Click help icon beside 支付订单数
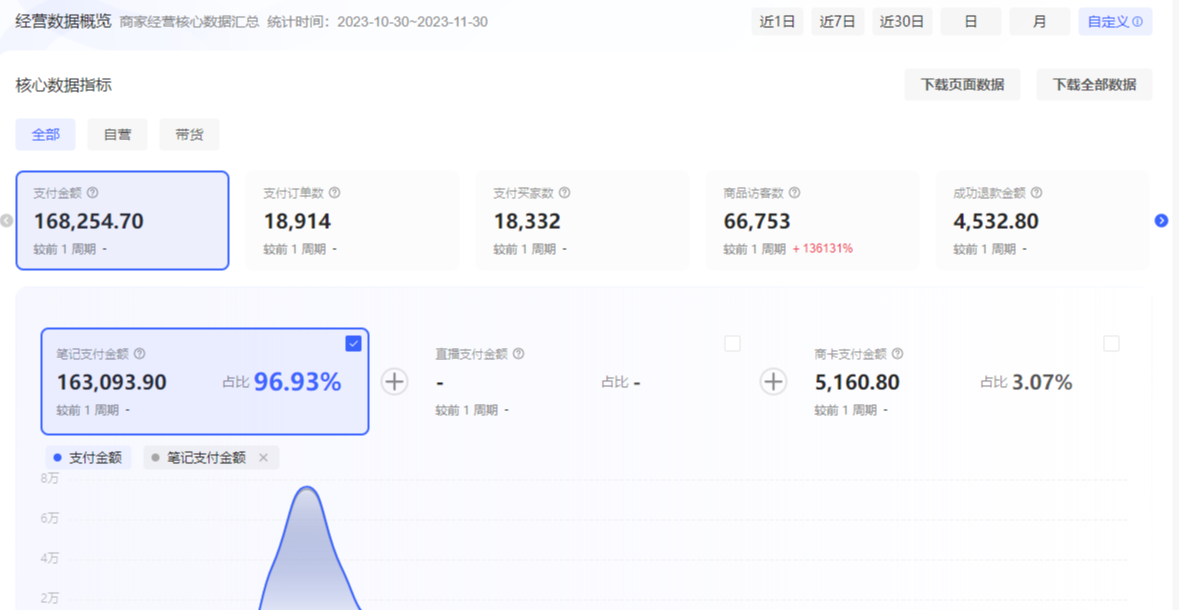The image size is (1179, 610). click(x=335, y=193)
